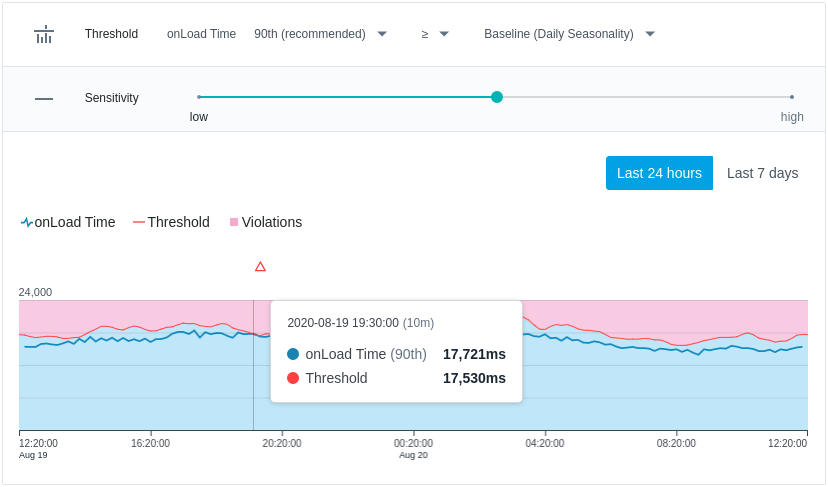828x487 pixels.
Task: Click the high end of Sensitivity slider
Action: tap(792, 97)
